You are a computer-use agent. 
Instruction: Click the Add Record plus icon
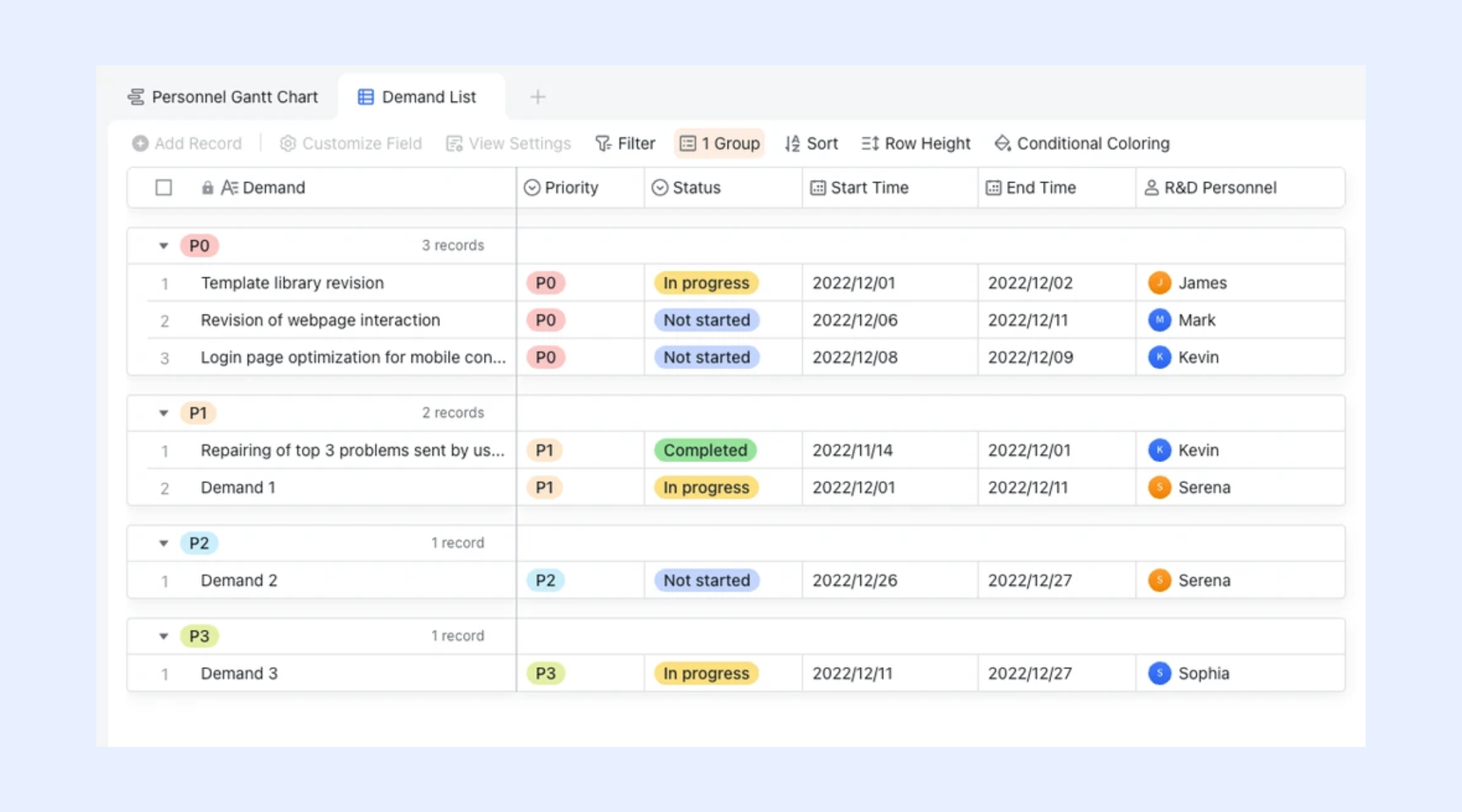(x=140, y=143)
